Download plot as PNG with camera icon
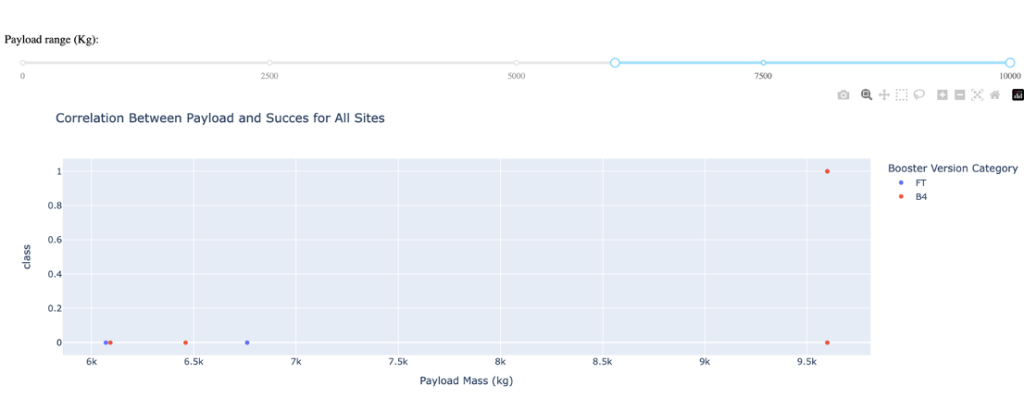1024x411 pixels. coord(844,95)
